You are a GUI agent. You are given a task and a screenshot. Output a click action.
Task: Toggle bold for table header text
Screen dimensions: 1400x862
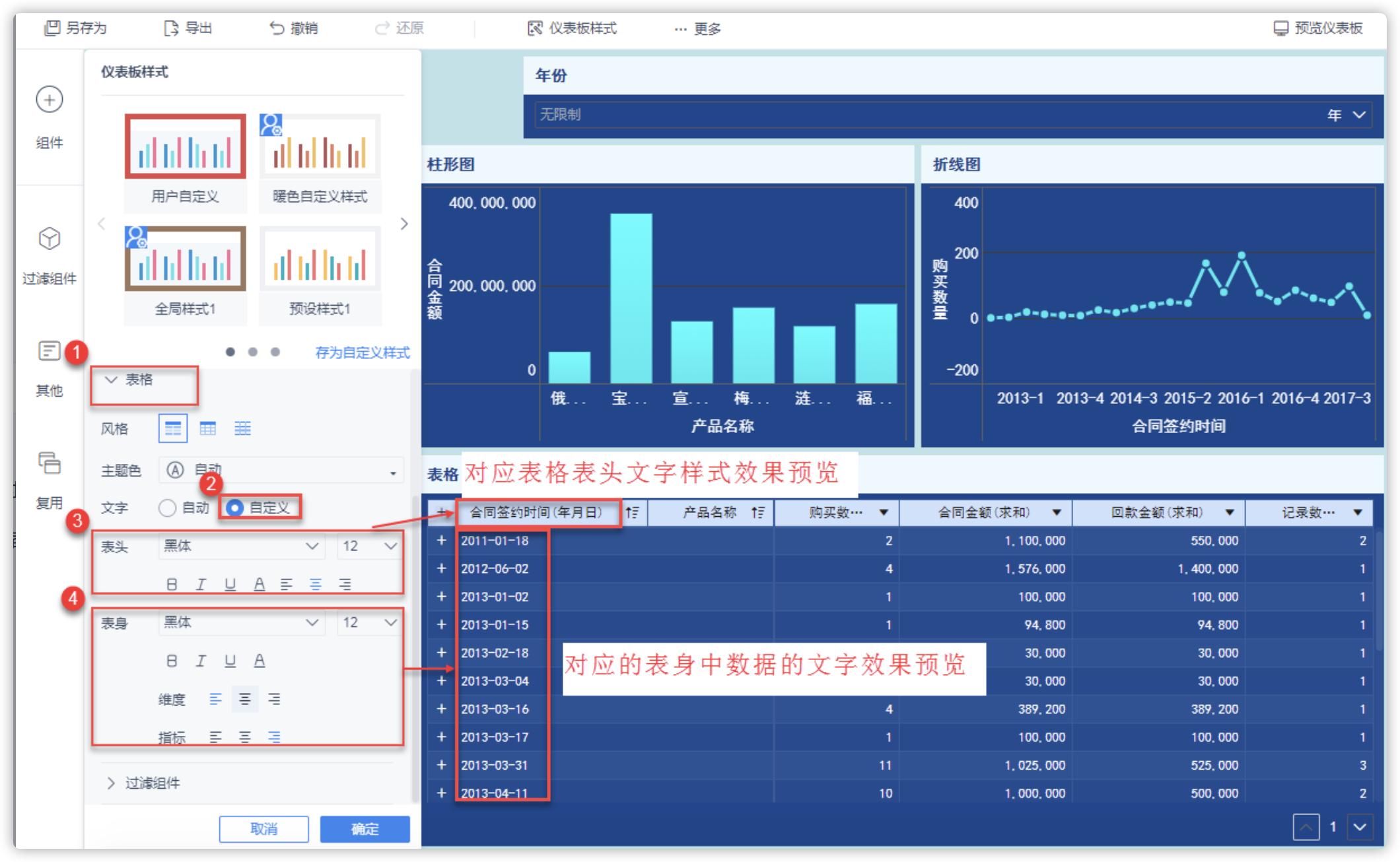172,584
